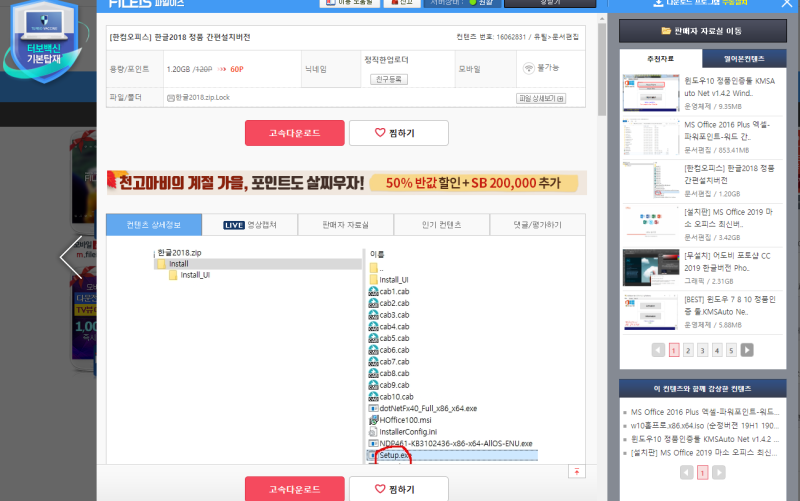800x501 pixels.
Task: Click page 1 in related contents pager
Action: (x=703, y=472)
